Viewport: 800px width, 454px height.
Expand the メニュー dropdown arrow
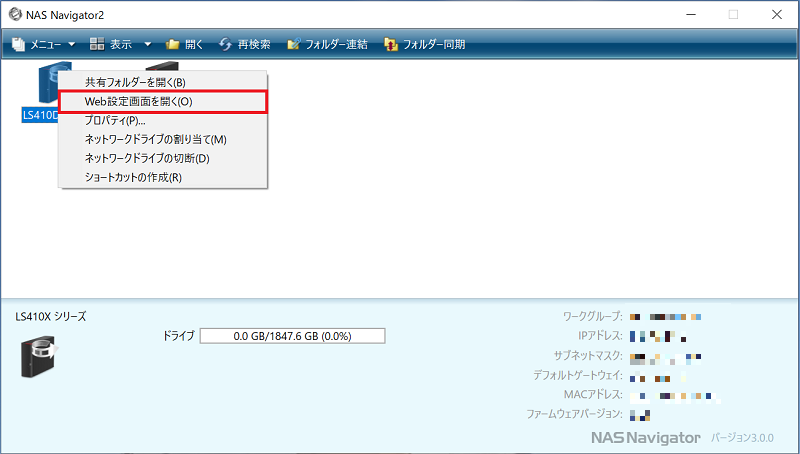(71, 44)
